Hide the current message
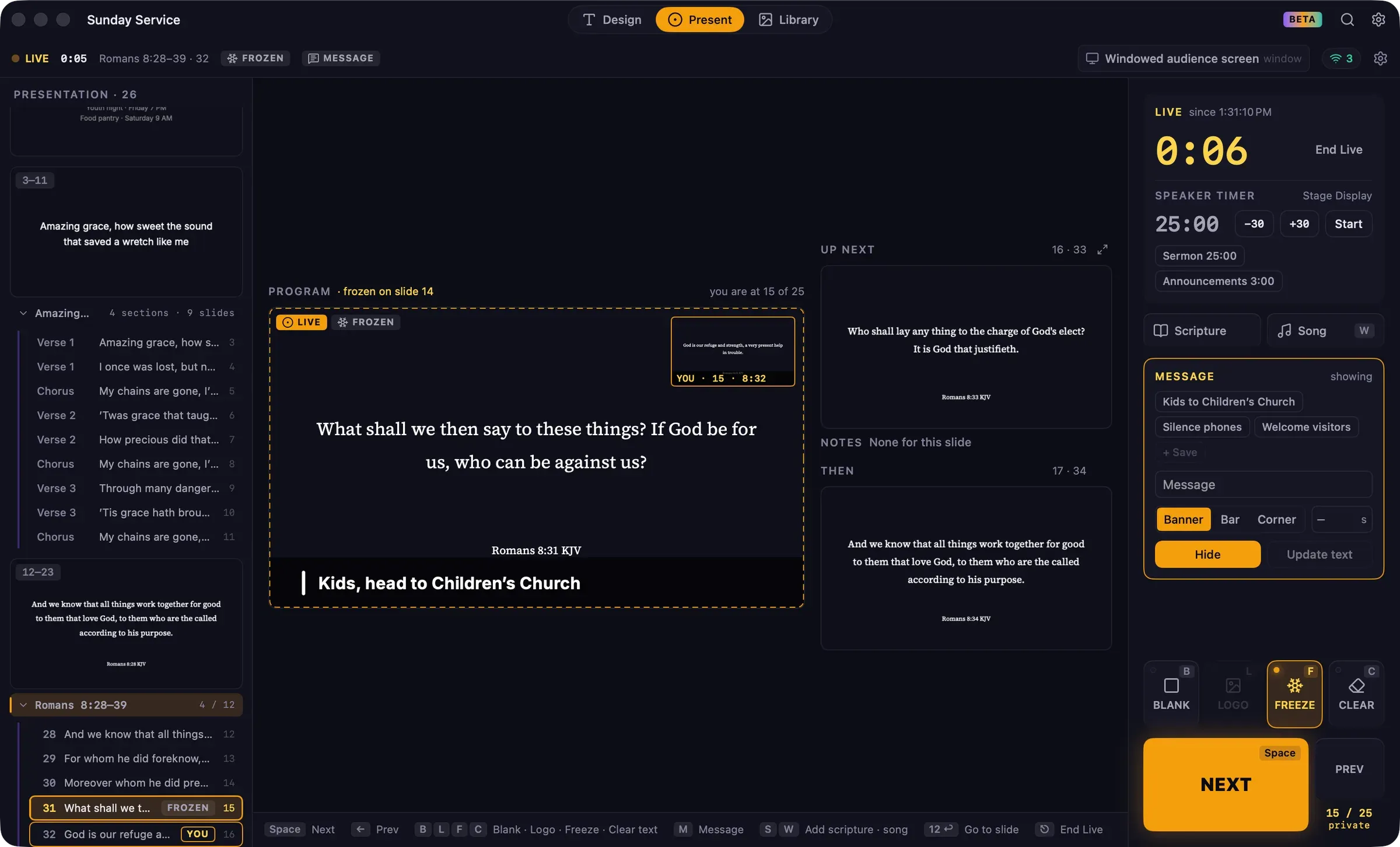This screenshot has height=847, width=1400. pos(1207,554)
